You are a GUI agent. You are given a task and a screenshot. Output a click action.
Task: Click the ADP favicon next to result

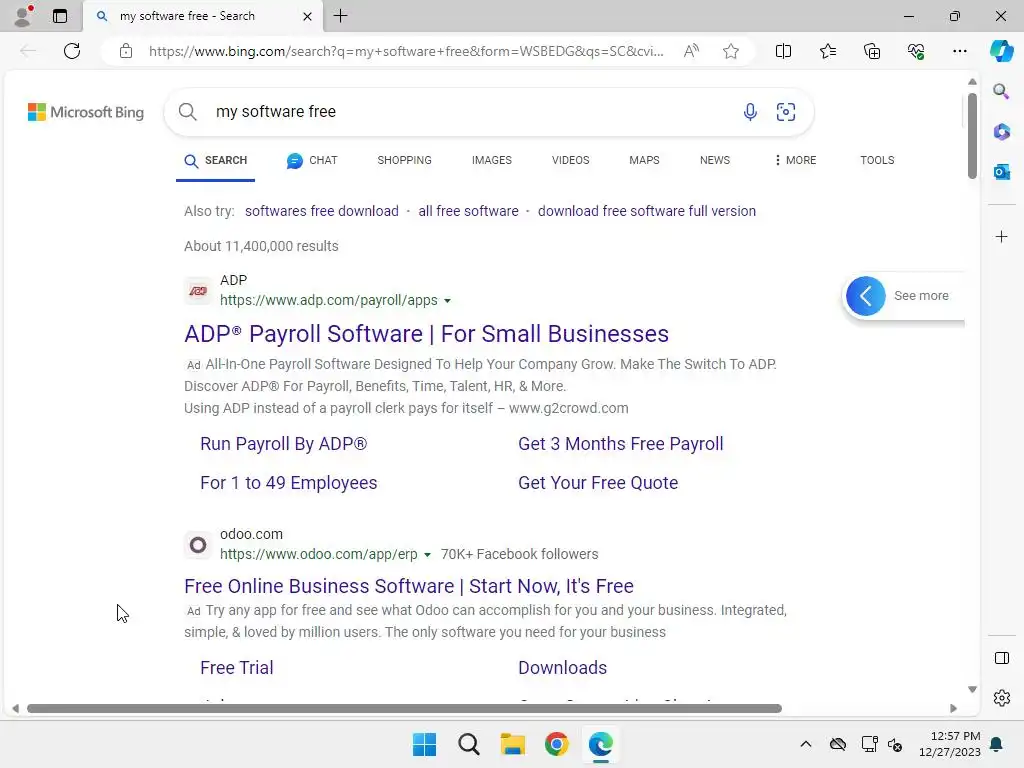(198, 291)
